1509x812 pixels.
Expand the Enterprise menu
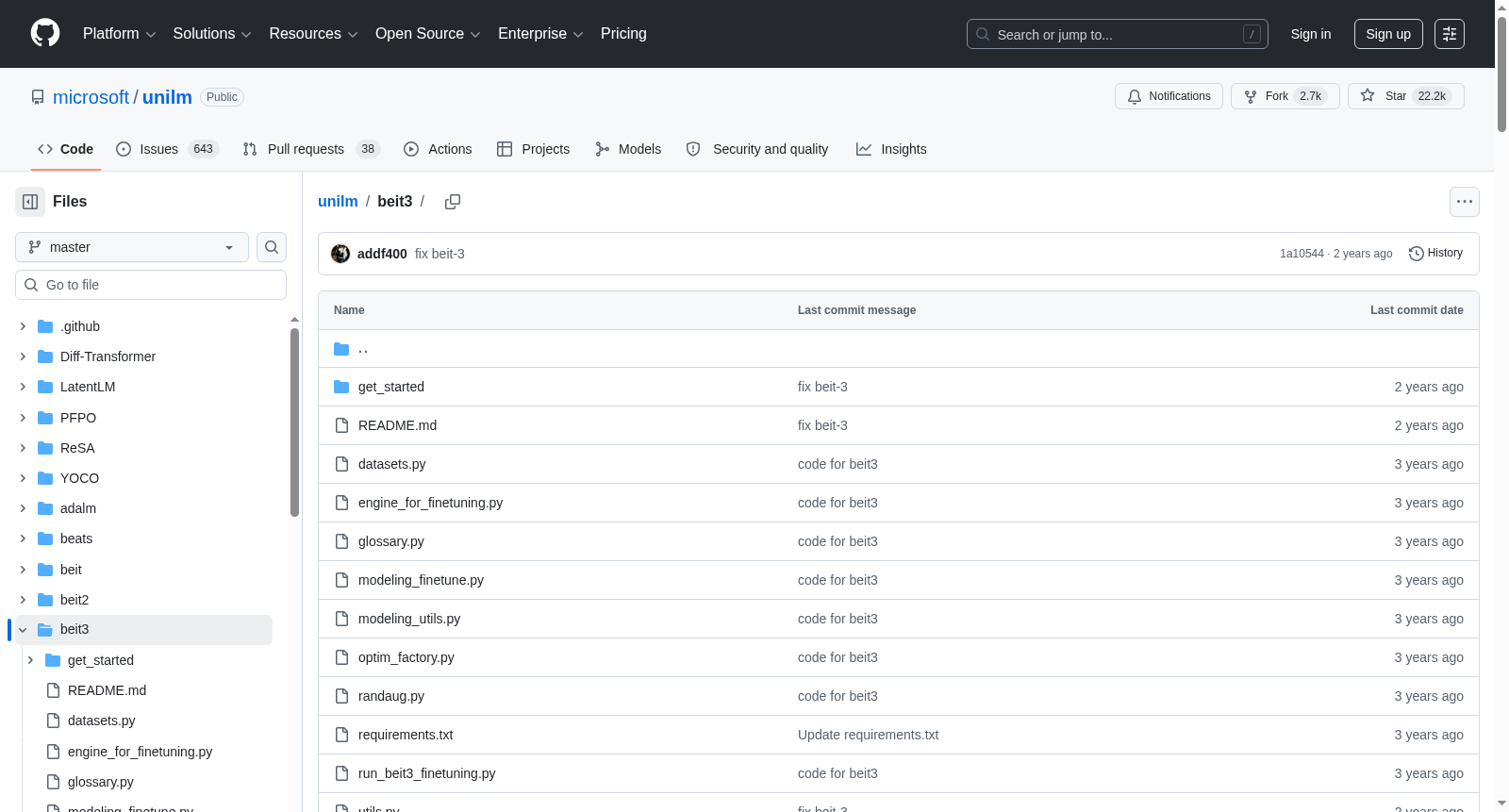click(x=540, y=34)
